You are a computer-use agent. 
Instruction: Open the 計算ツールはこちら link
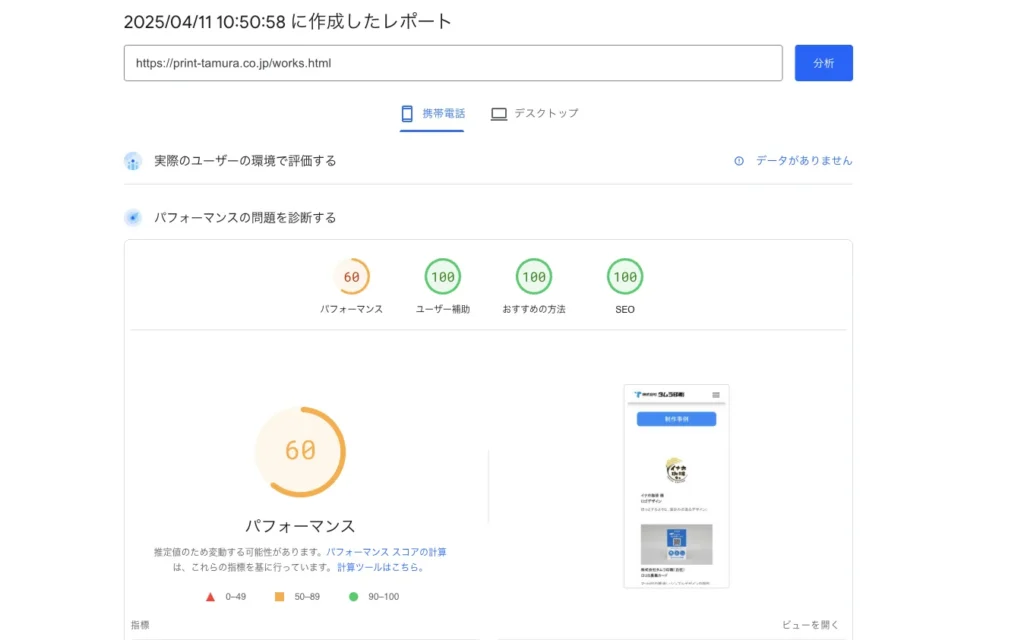point(380,567)
